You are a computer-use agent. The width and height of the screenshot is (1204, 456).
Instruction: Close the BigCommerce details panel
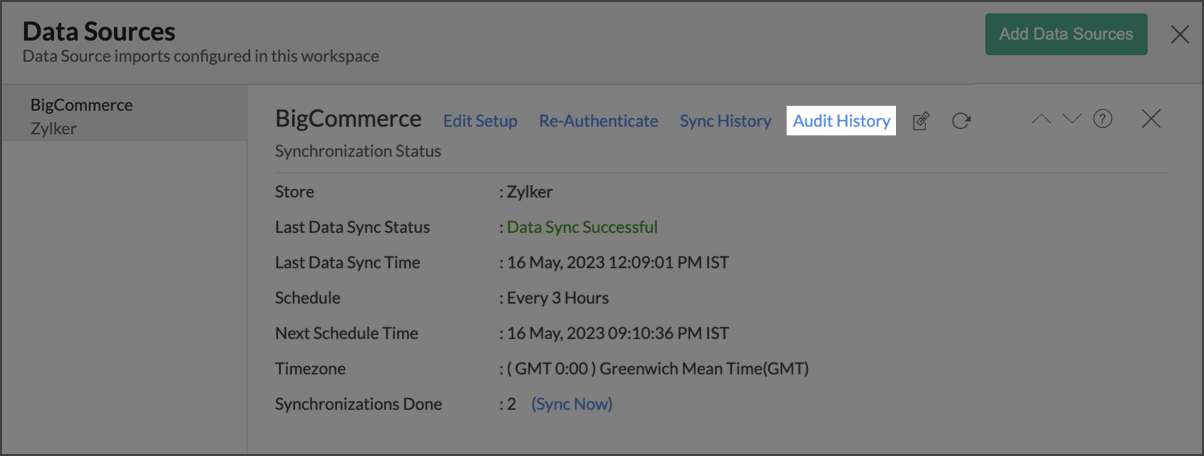point(1151,119)
